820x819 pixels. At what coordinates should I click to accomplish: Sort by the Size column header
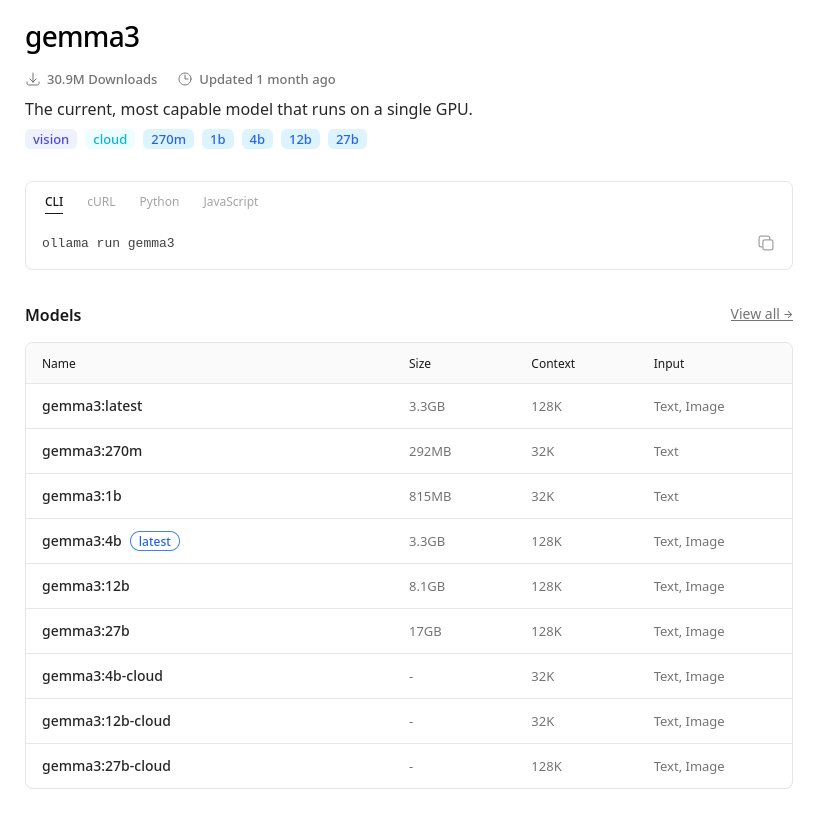[420, 363]
